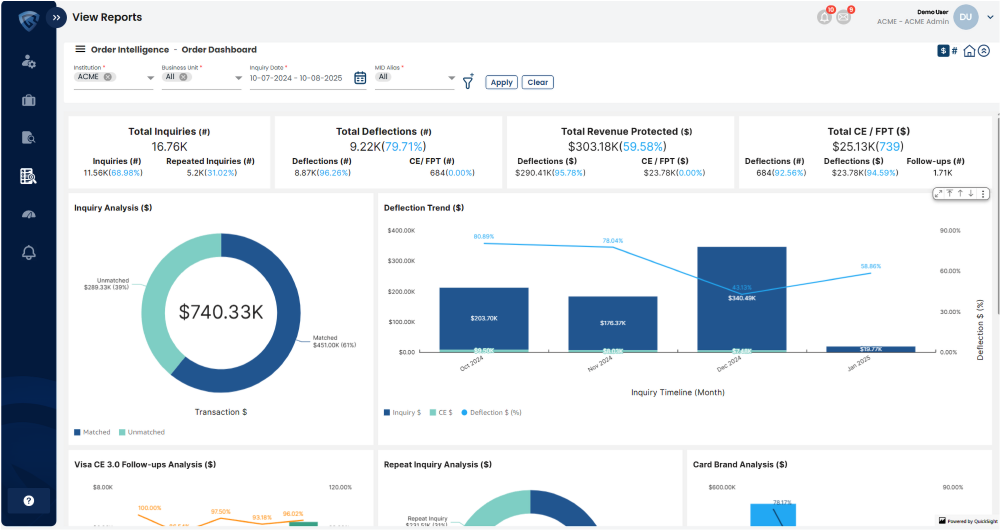This screenshot has height=530, width=1000.
Task: Open the Deflection Trend more options menu
Action: pyautogui.click(x=983, y=194)
